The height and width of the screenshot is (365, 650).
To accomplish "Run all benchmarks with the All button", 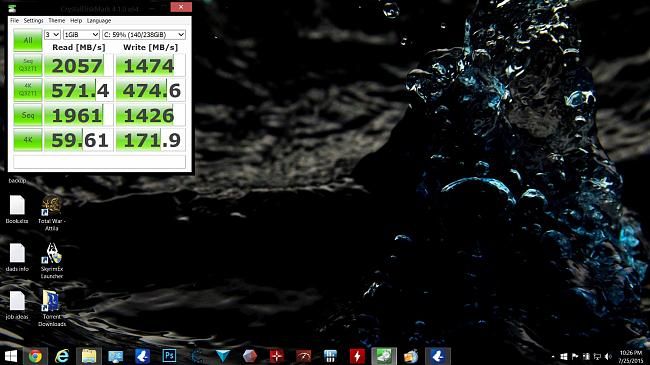I will click(28, 40).
